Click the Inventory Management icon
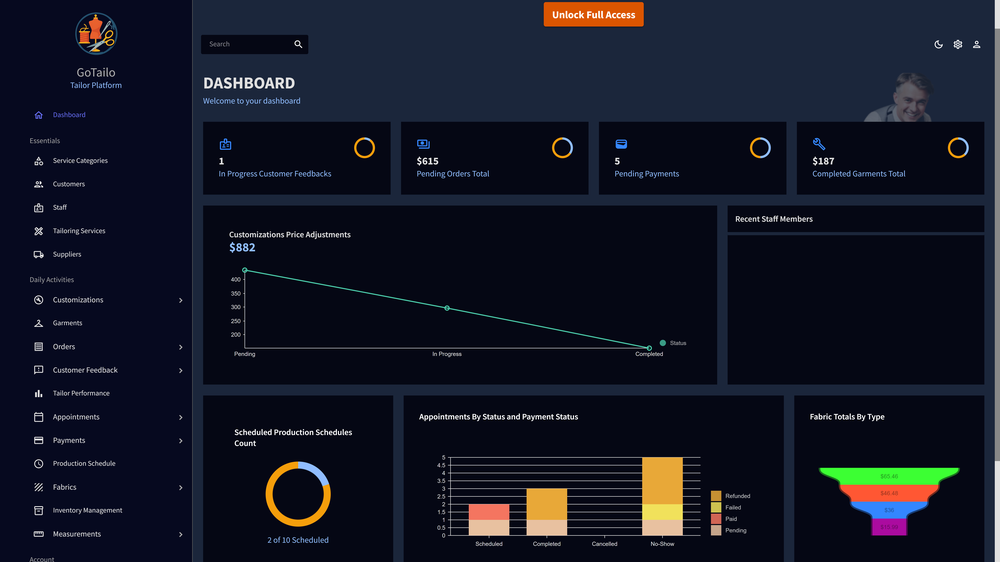 [x=38, y=510]
